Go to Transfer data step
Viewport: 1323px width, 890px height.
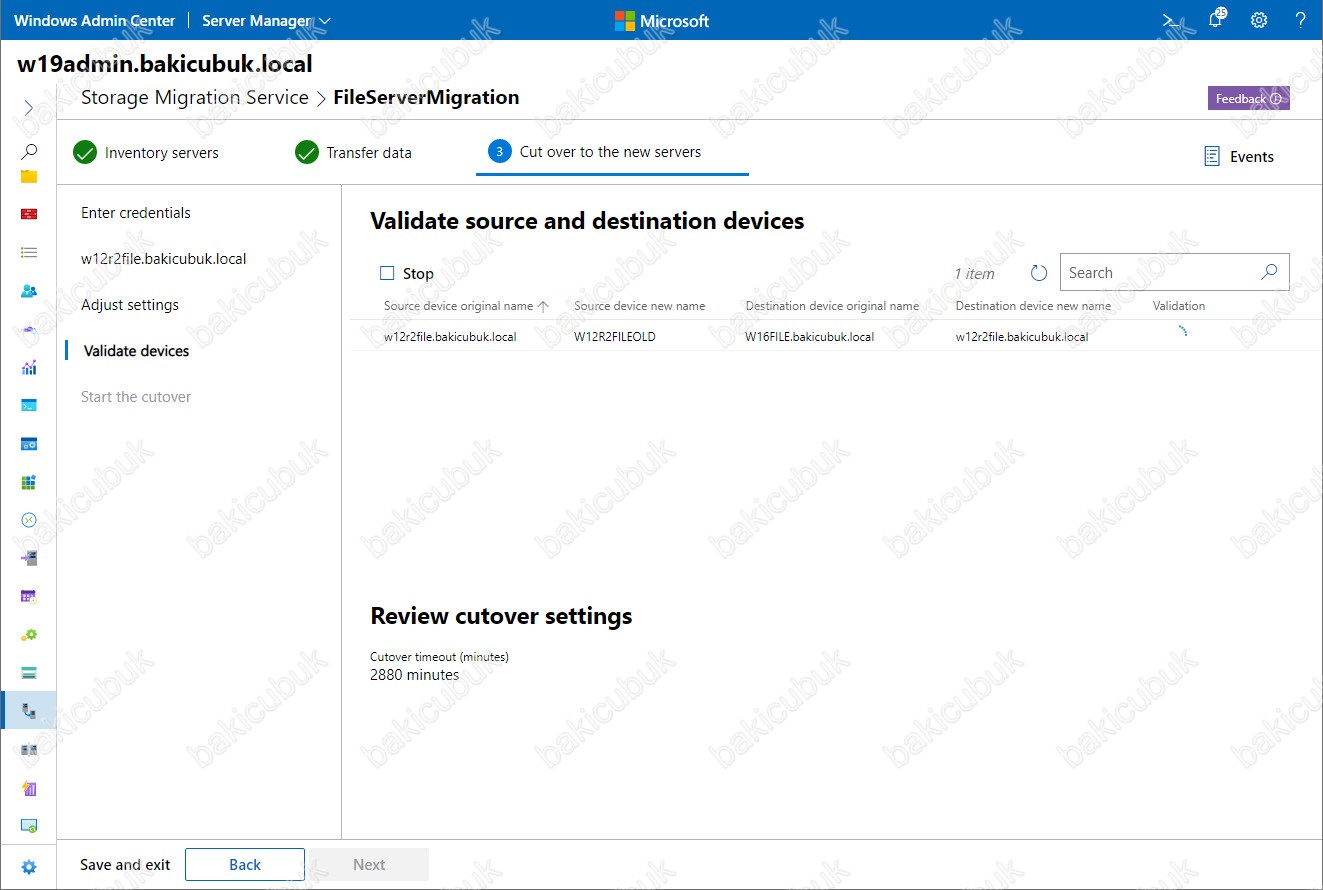[x=354, y=153]
